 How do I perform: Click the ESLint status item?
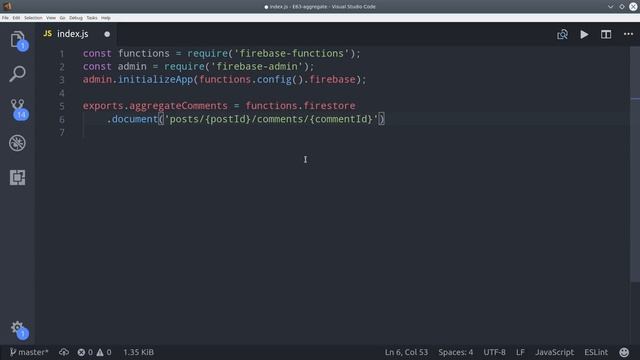pyautogui.click(x=596, y=352)
